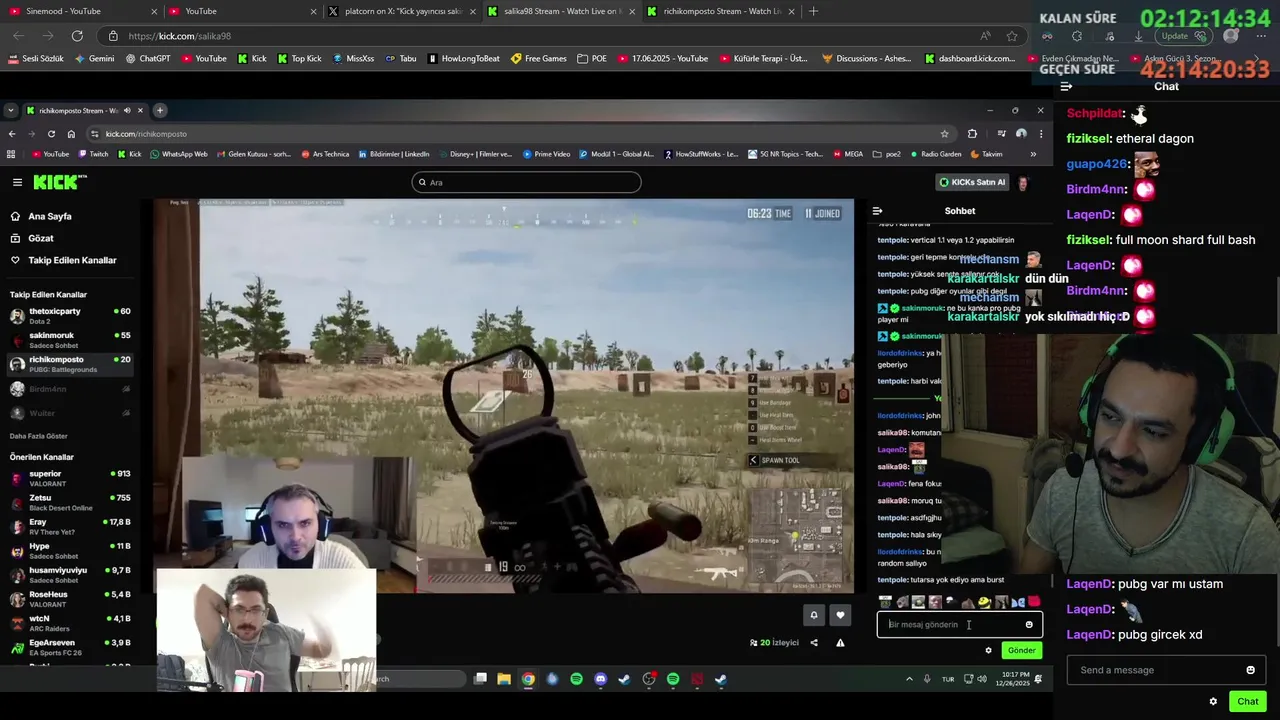Viewport: 1280px width, 720px height.
Task: Open POE bookmarks folder
Action: 592,59
